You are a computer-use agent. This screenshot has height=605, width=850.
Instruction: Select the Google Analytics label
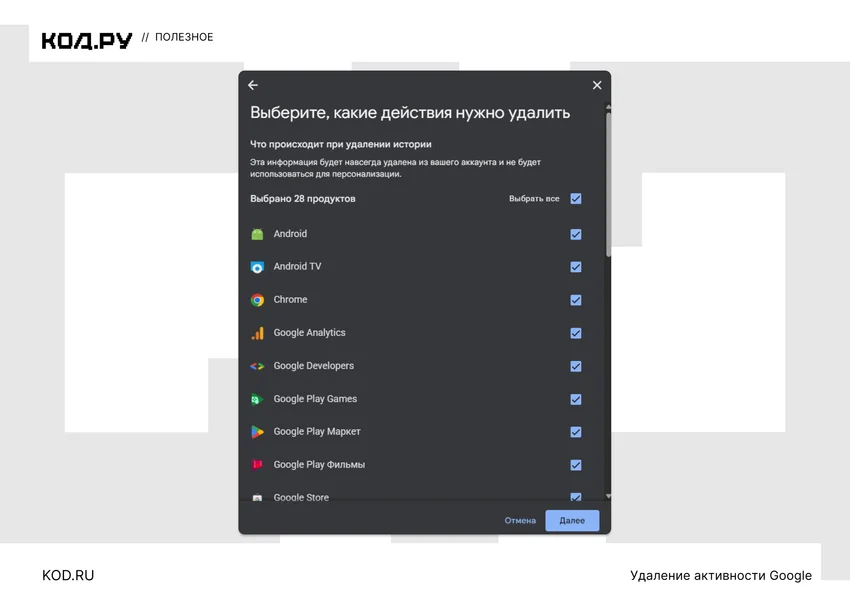[x=309, y=332]
